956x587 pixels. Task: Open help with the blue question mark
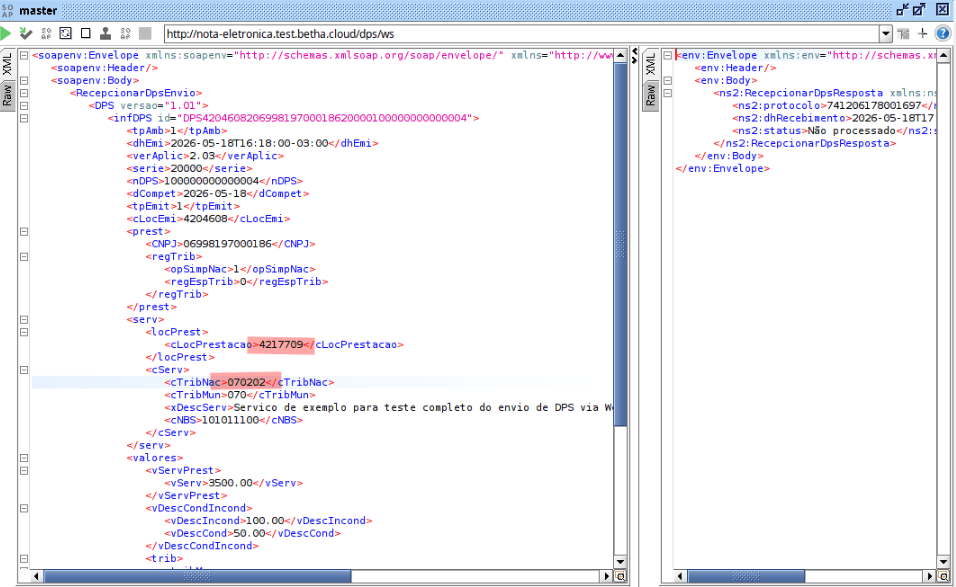point(943,34)
